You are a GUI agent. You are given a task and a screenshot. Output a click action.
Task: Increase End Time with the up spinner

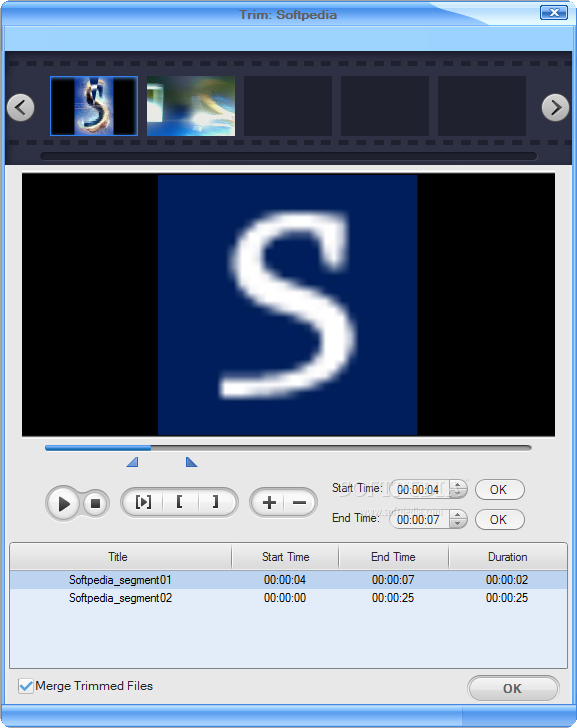[458, 515]
